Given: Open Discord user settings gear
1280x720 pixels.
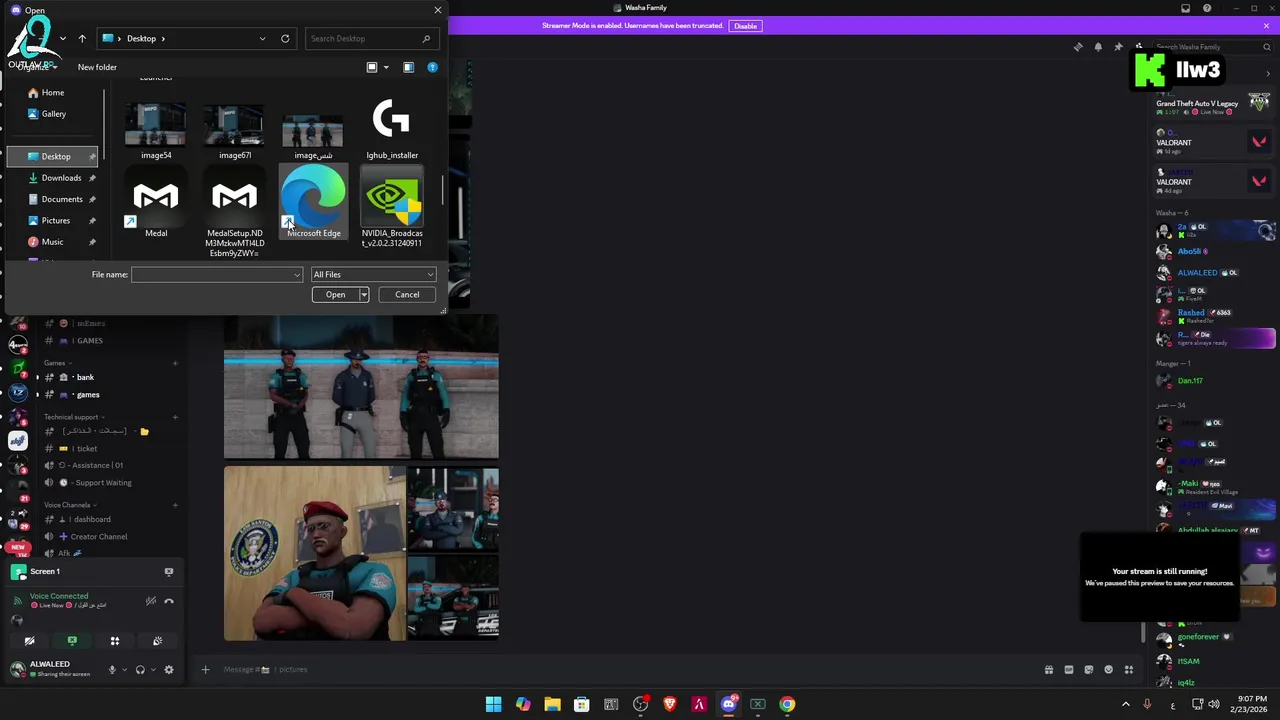Looking at the screenshot, I should pos(168,670).
